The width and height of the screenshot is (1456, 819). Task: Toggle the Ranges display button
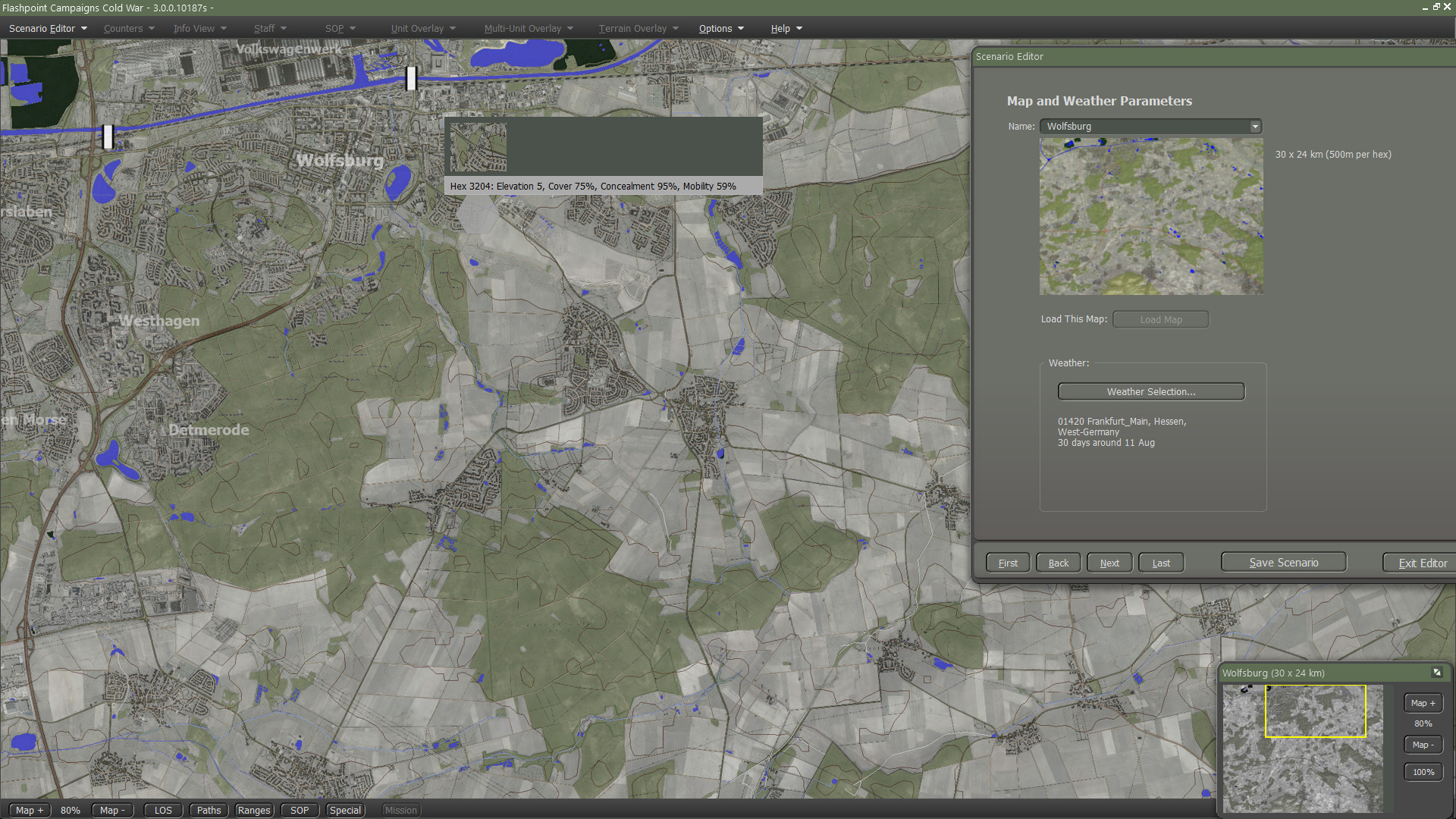[x=254, y=810]
